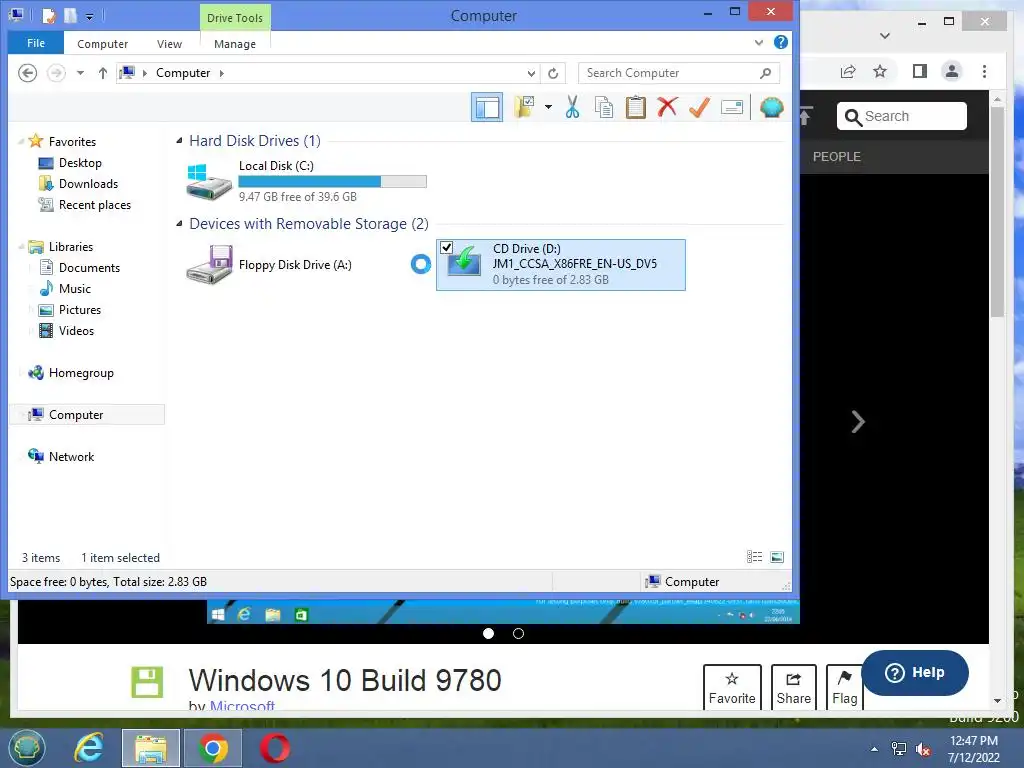
Task: Click the Copy toolbar icon
Action: tap(604, 107)
